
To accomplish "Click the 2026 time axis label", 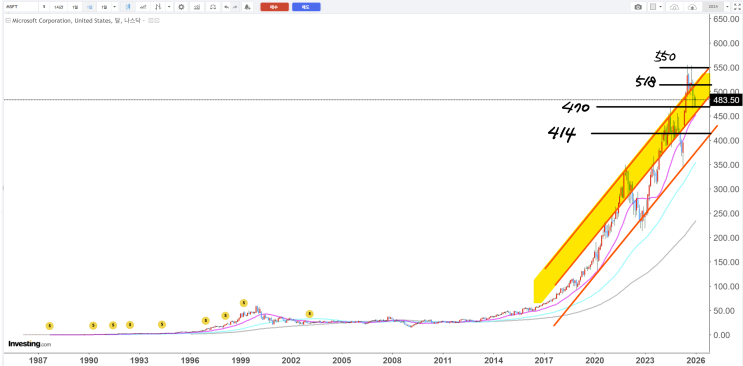I will pos(695,359).
